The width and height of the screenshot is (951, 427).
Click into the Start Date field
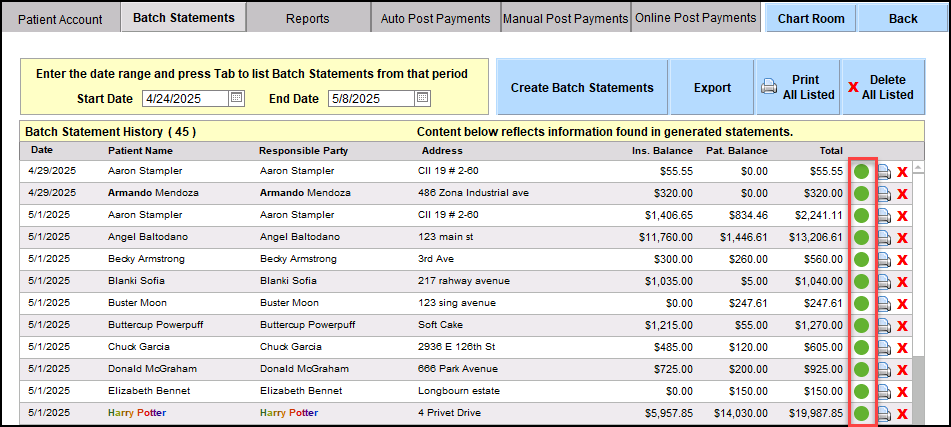[185, 98]
